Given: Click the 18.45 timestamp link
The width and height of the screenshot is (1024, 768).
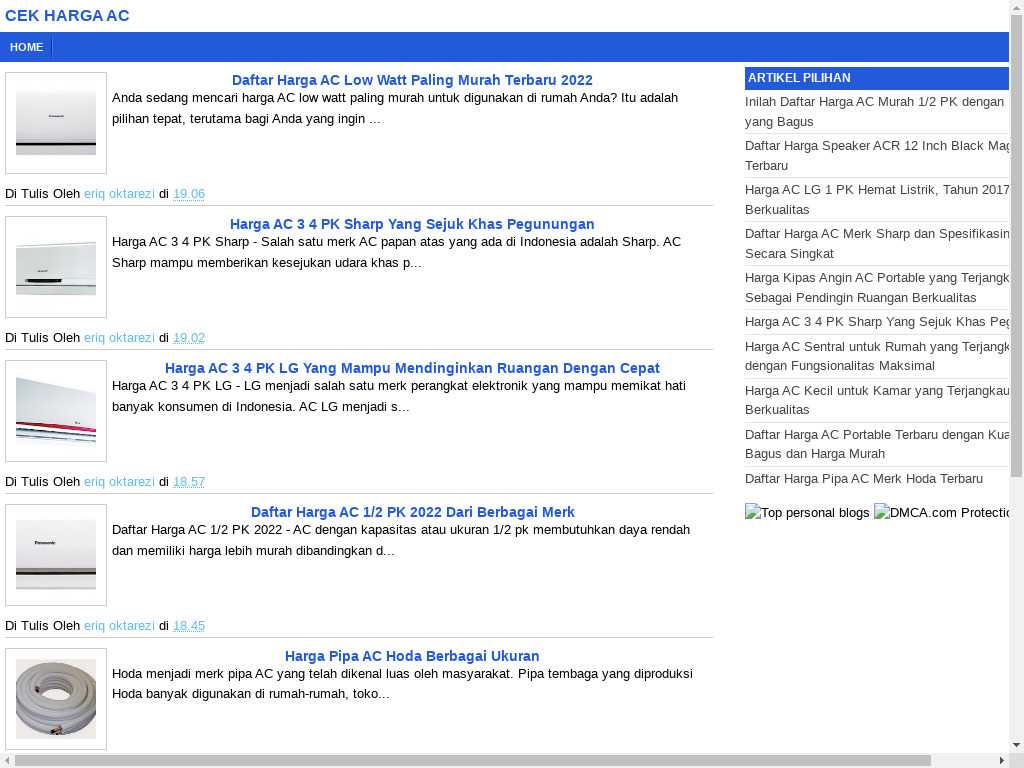Looking at the screenshot, I should click(x=189, y=626).
